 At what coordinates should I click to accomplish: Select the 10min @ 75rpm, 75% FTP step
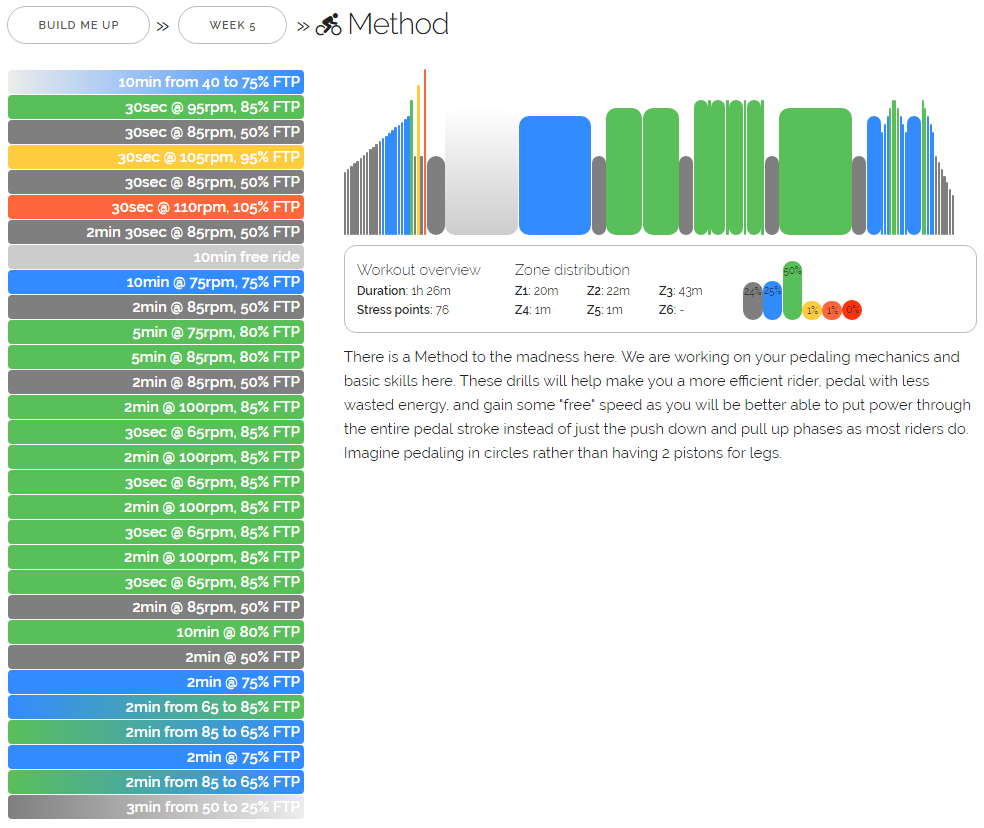click(x=156, y=282)
